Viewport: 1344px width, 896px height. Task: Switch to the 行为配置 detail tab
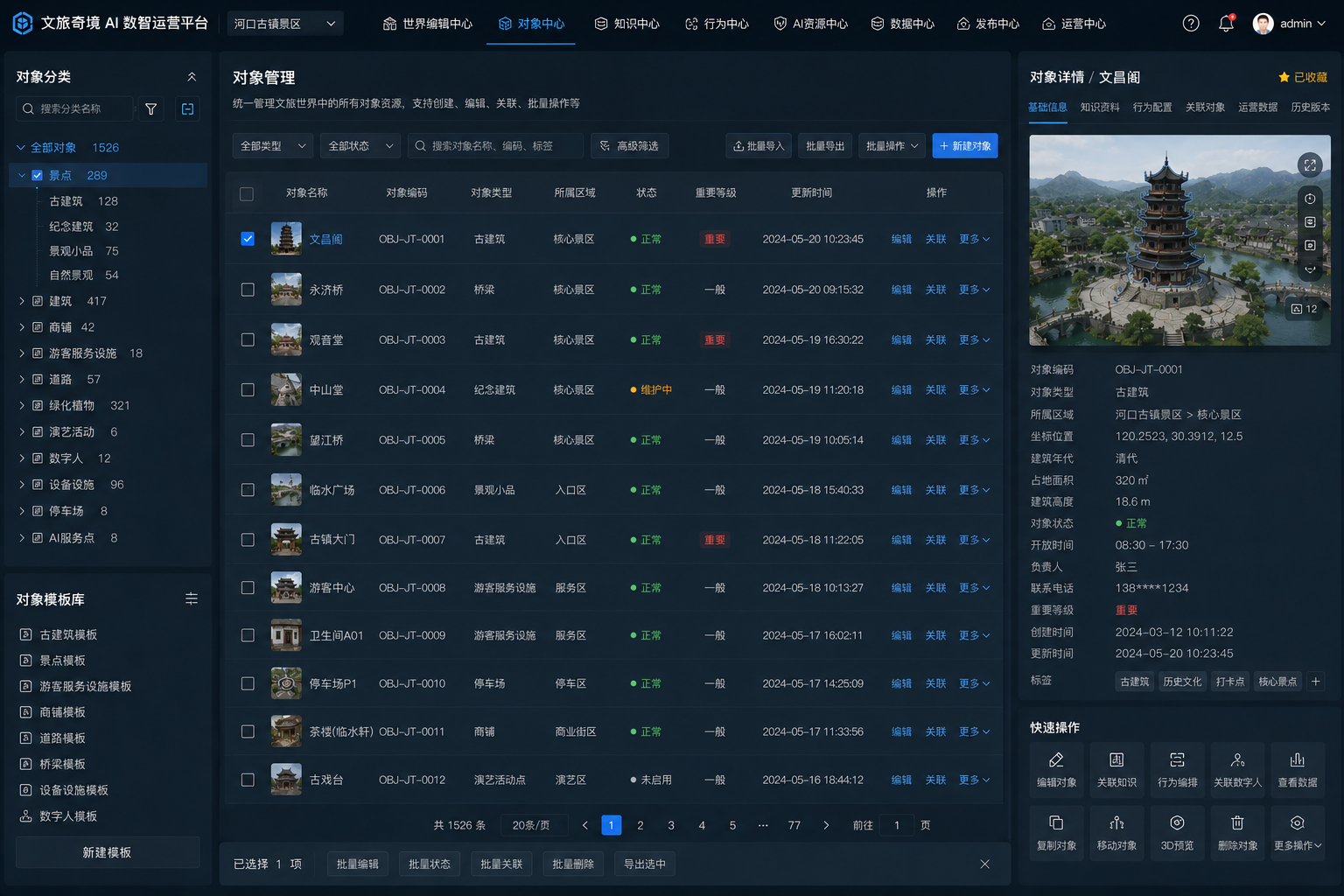[x=1152, y=107]
